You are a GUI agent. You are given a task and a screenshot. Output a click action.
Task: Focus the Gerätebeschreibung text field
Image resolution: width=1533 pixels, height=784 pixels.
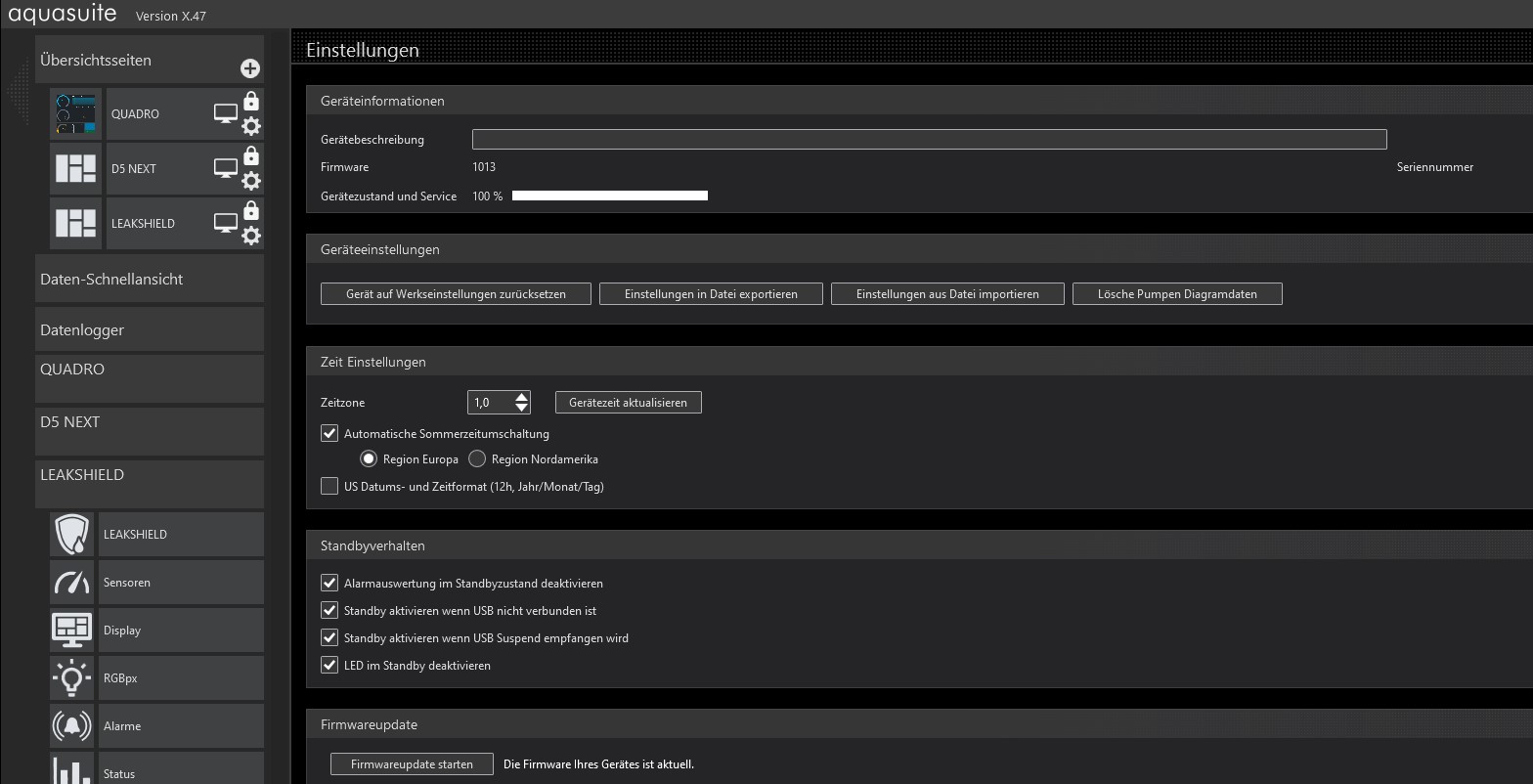point(929,139)
